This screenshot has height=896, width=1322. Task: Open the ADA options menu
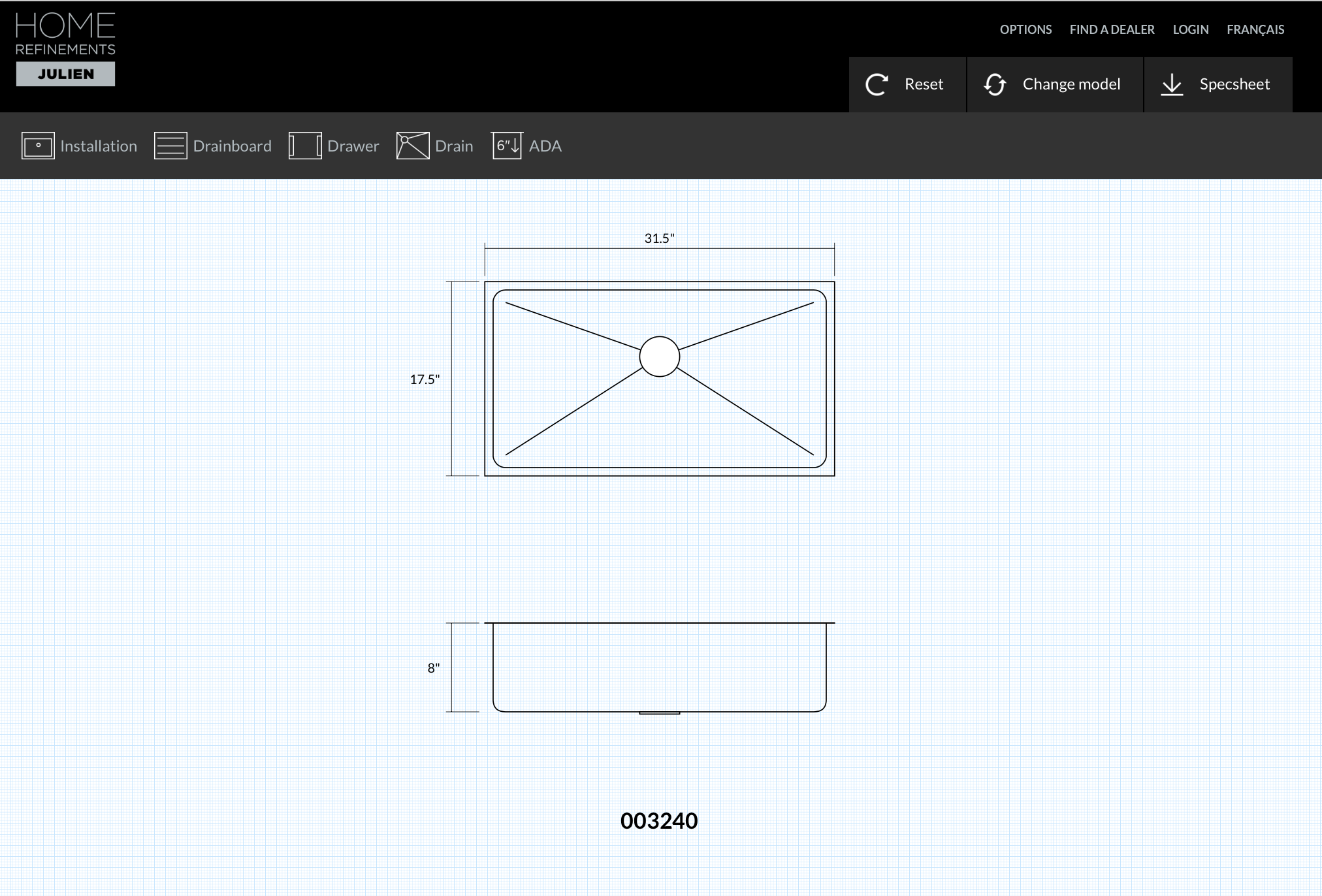click(x=527, y=146)
